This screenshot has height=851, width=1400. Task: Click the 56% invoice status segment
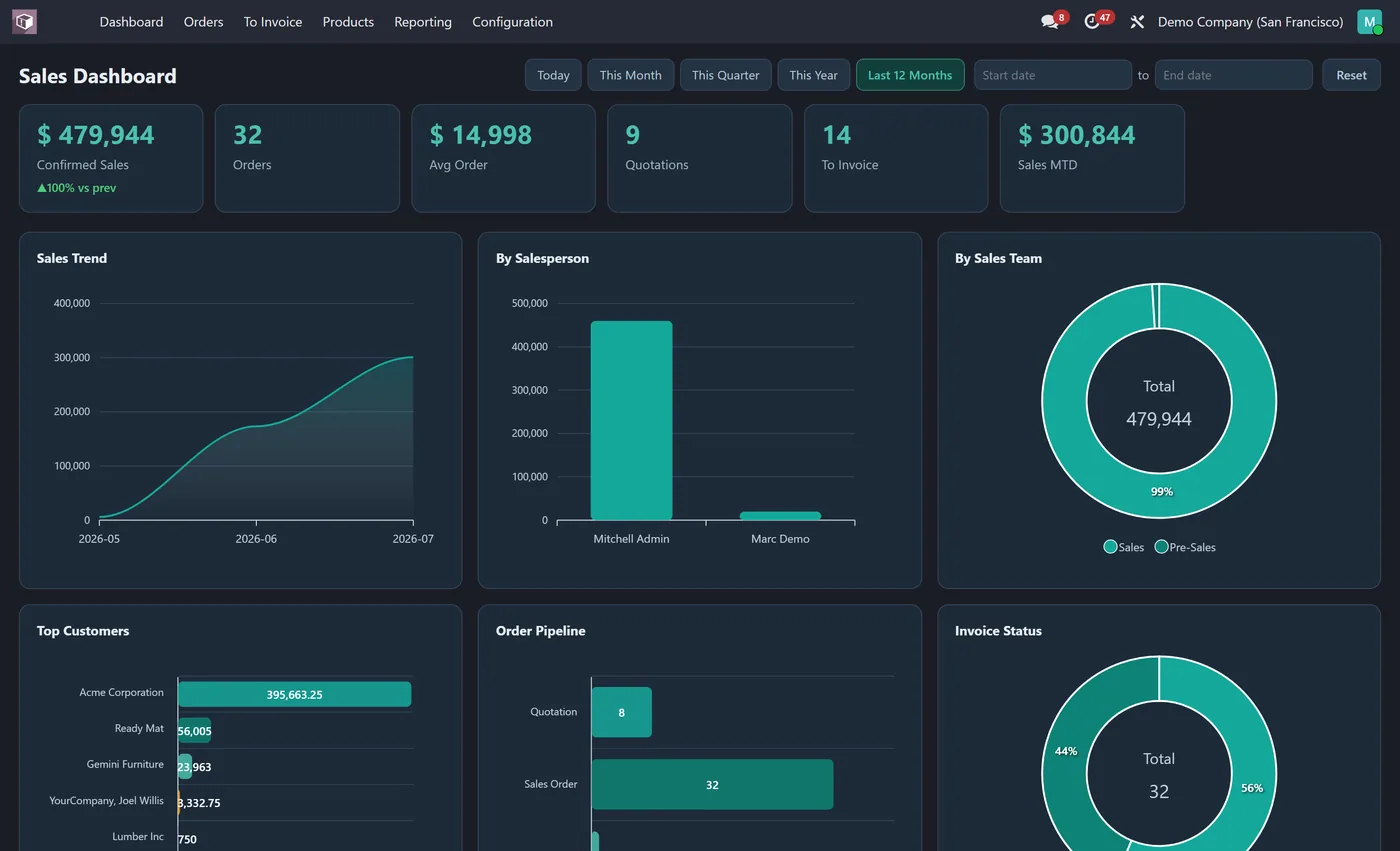(1252, 787)
